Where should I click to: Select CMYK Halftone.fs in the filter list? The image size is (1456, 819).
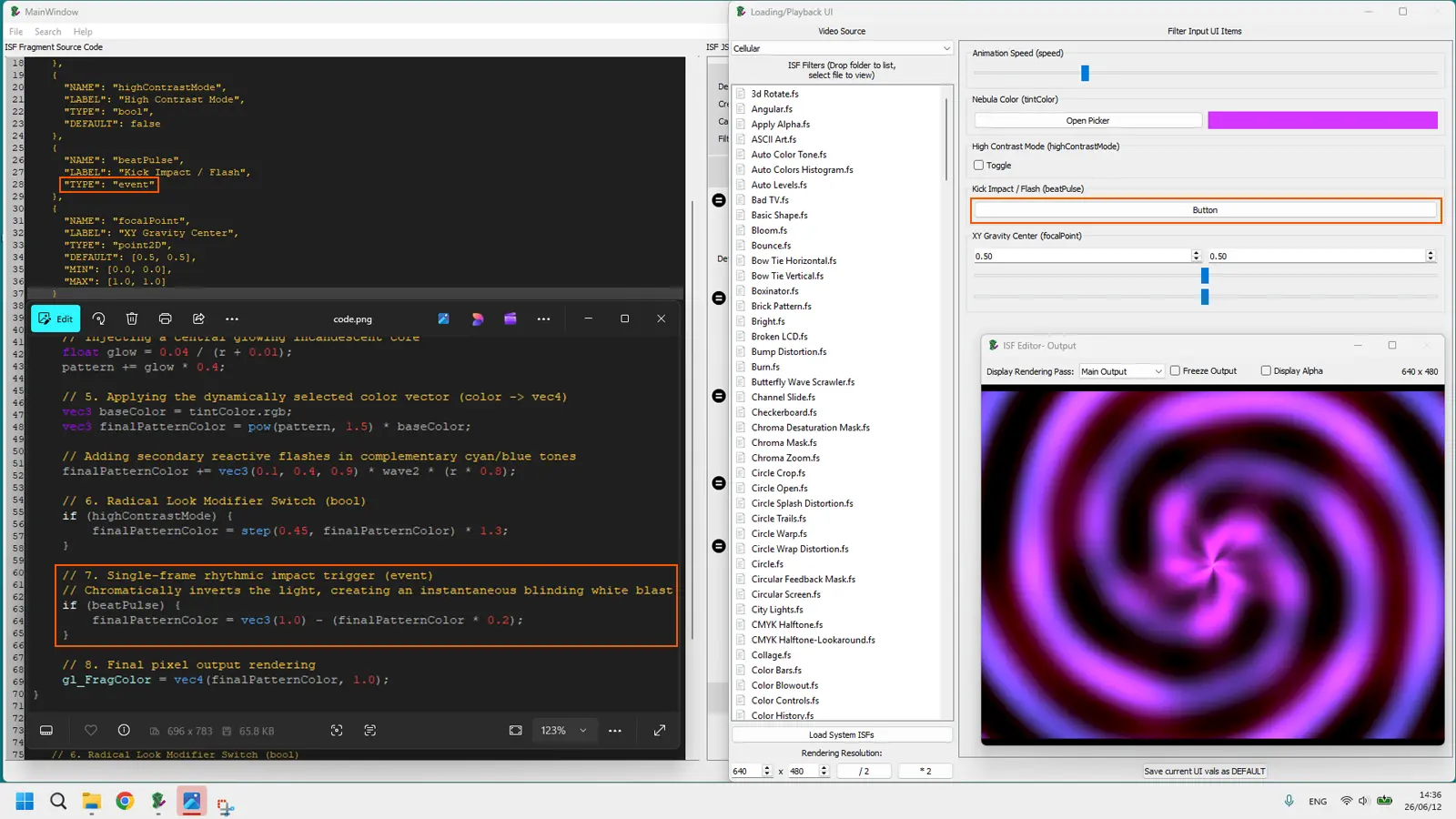click(x=786, y=625)
